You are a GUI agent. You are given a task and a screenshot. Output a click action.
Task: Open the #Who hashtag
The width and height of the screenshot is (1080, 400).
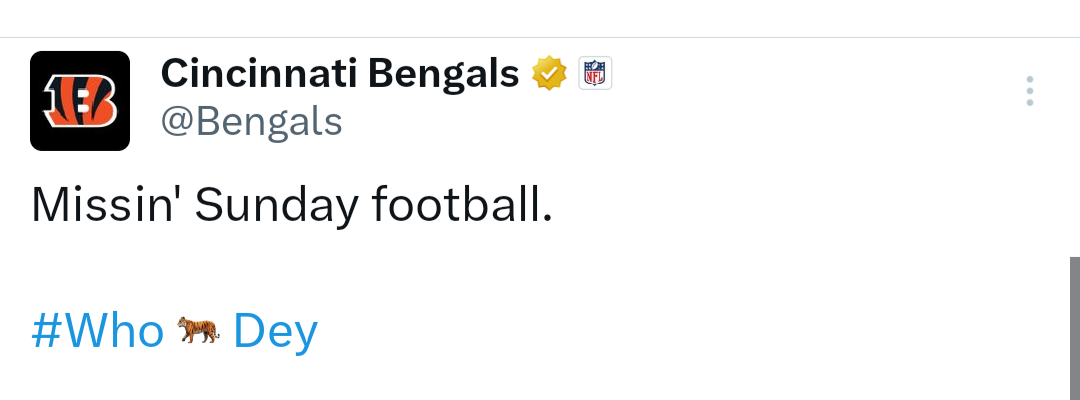pos(98,330)
